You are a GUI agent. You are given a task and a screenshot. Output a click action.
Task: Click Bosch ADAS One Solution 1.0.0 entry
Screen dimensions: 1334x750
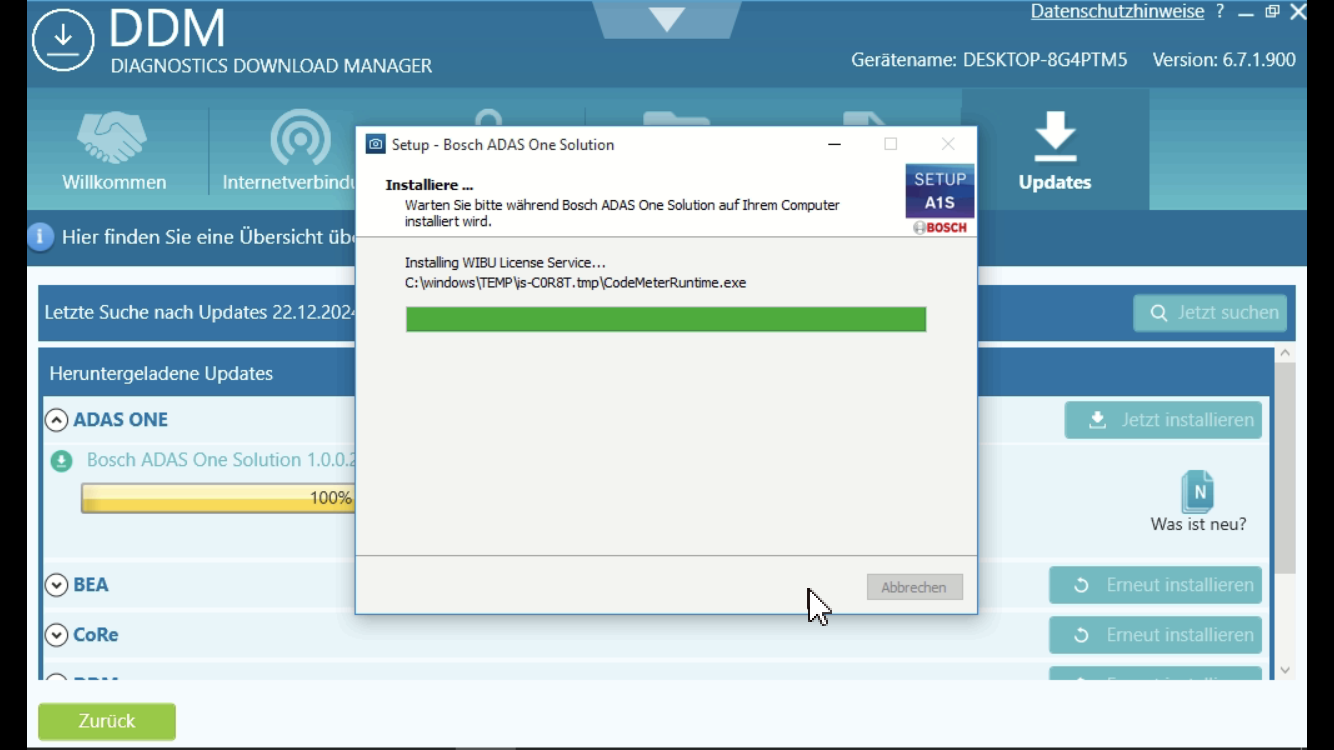[221, 460]
